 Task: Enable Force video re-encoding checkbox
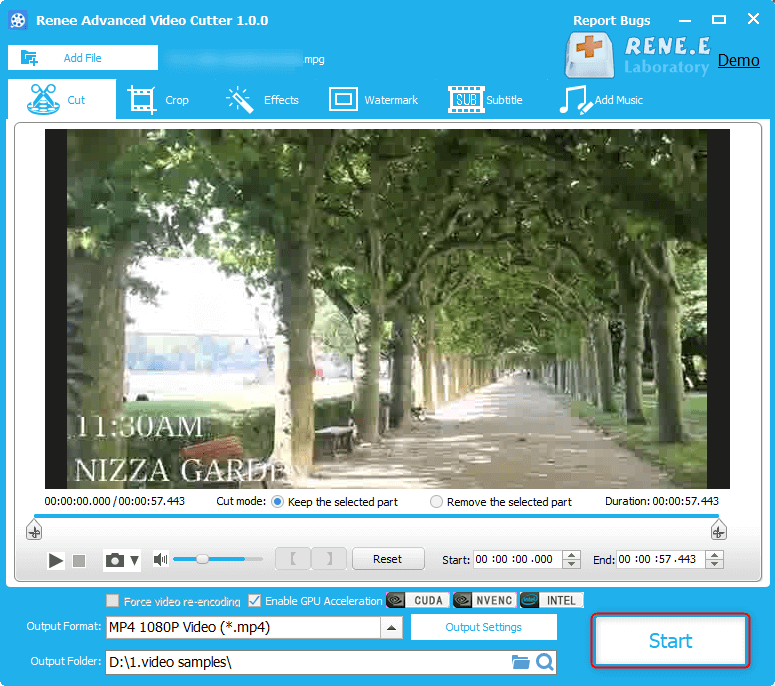tap(113, 601)
